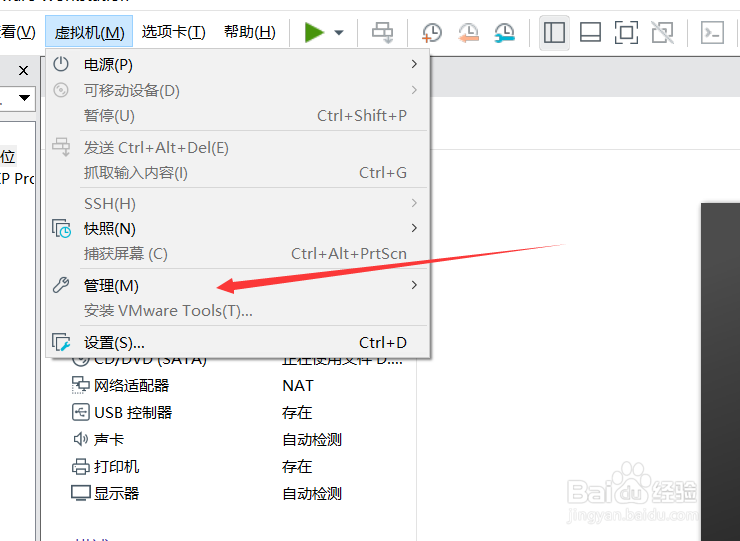Click the wrench icon beside 管理(M)
Image resolution: width=740 pixels, height=541 pixels.
pos(61,285)
